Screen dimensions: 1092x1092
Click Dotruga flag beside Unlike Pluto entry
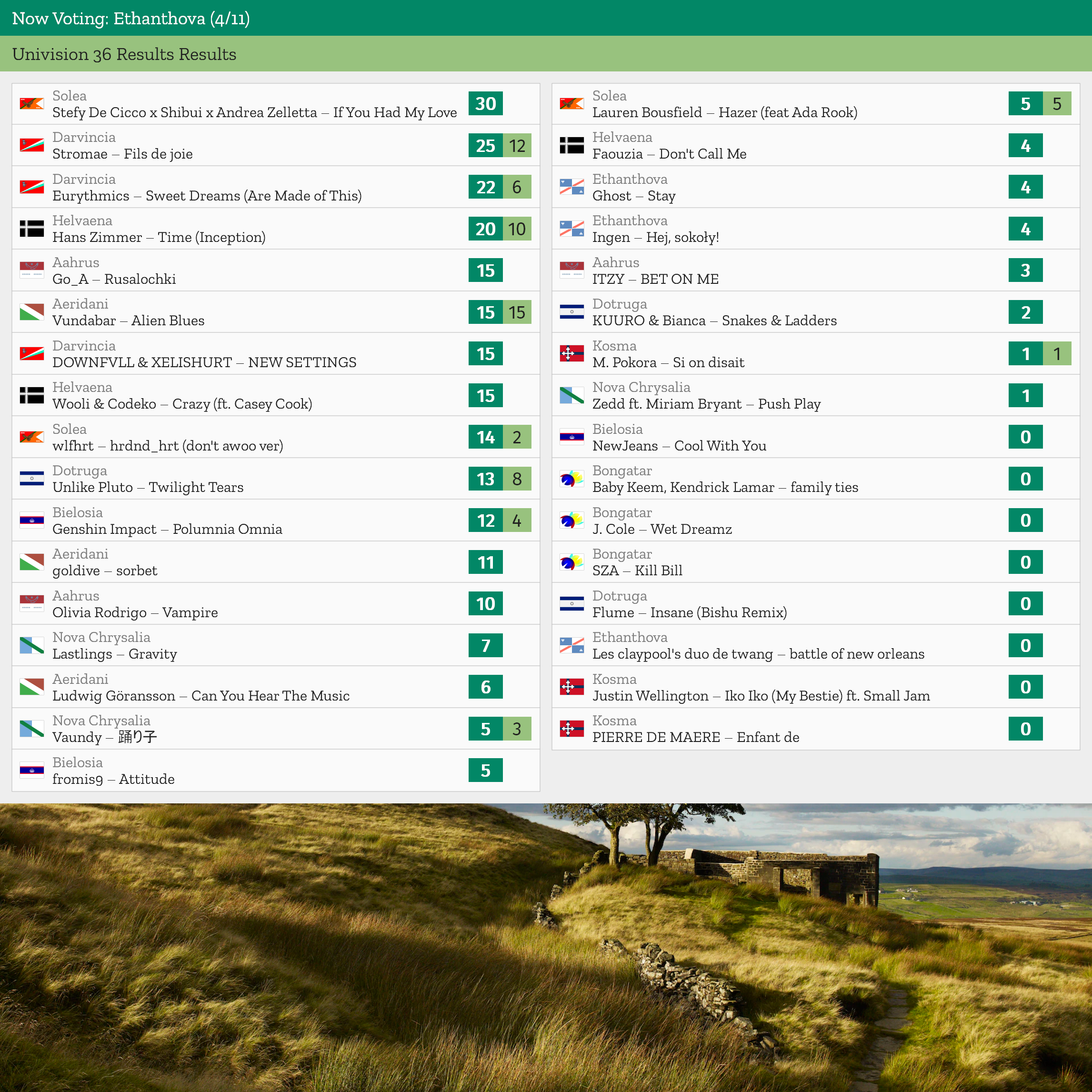[31, 479]
